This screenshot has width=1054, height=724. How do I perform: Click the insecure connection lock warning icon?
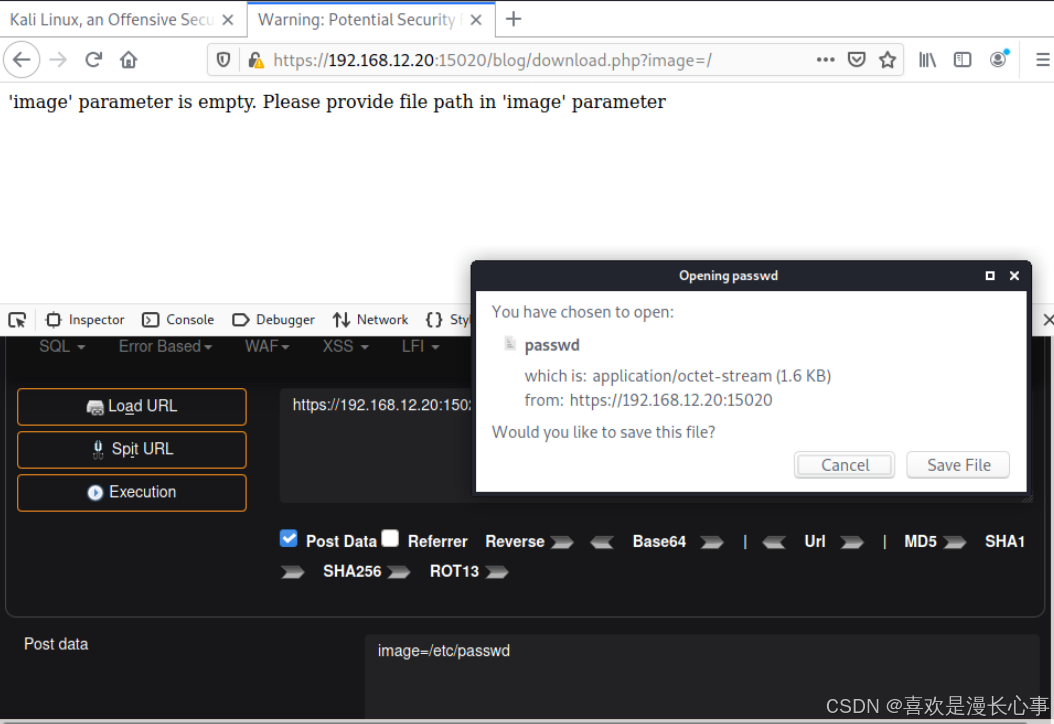[255, 61]
